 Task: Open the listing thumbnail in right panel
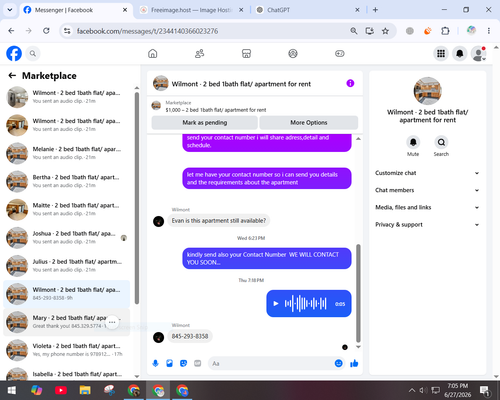pyautogui.click(x=427, y=91)
